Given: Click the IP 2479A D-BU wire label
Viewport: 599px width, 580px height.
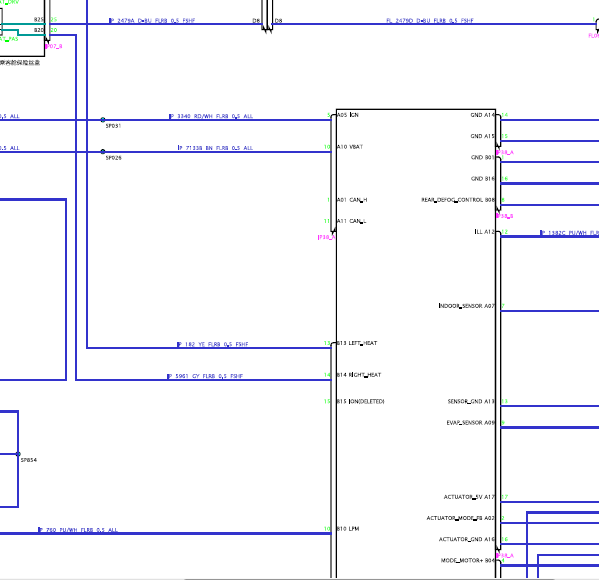Looking at the screenshot, I should [152, 21].
